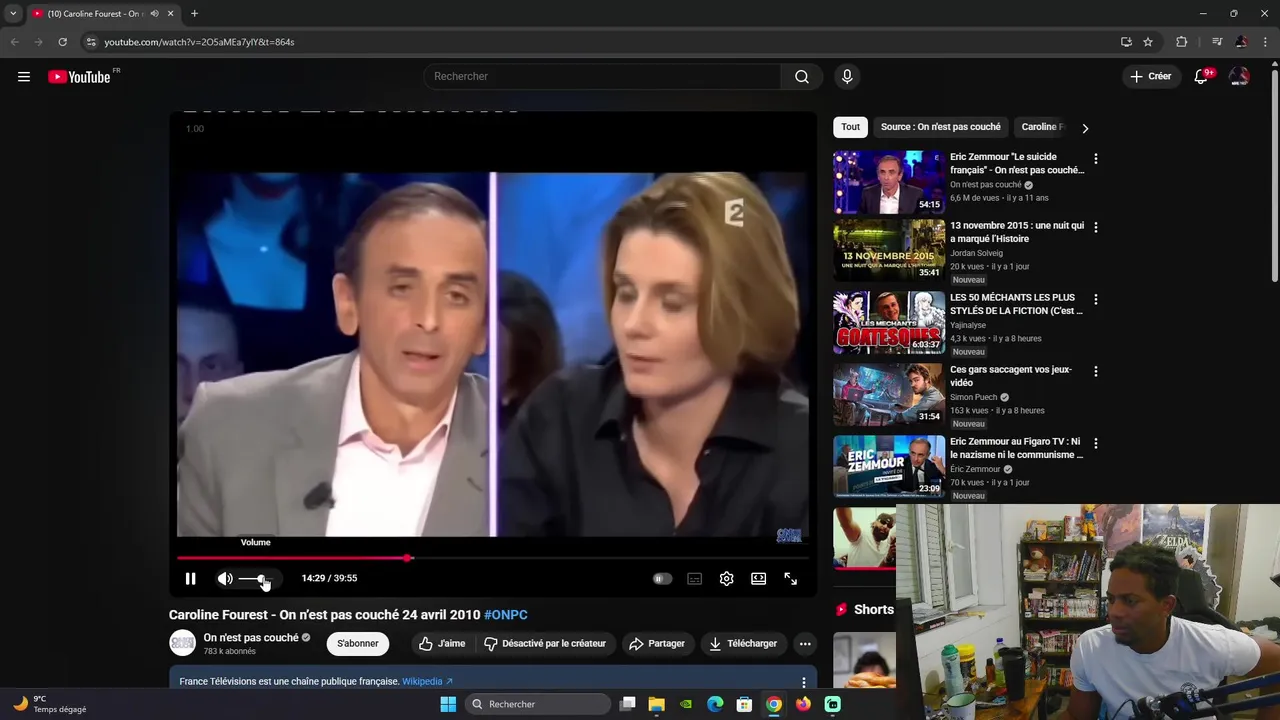Open the France Télévisions info panel options
Viewport: 1280px width, 720px height.
pos(803,682)
